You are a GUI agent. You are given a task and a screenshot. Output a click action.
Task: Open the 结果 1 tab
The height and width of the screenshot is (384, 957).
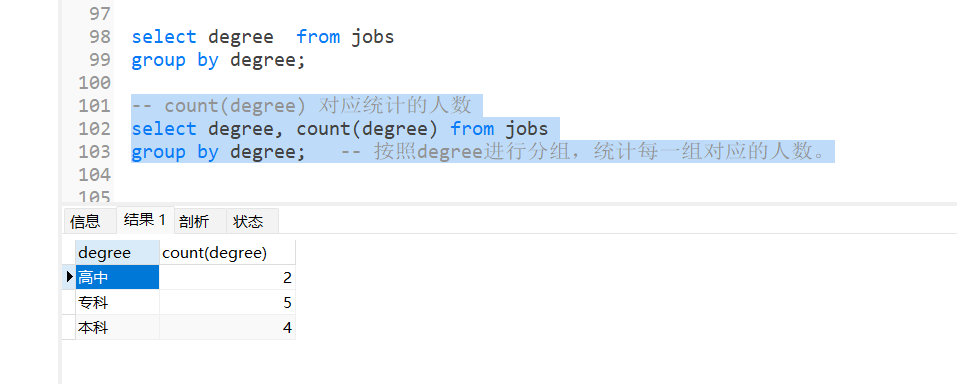pyautogui.click(x=145, y=220)
